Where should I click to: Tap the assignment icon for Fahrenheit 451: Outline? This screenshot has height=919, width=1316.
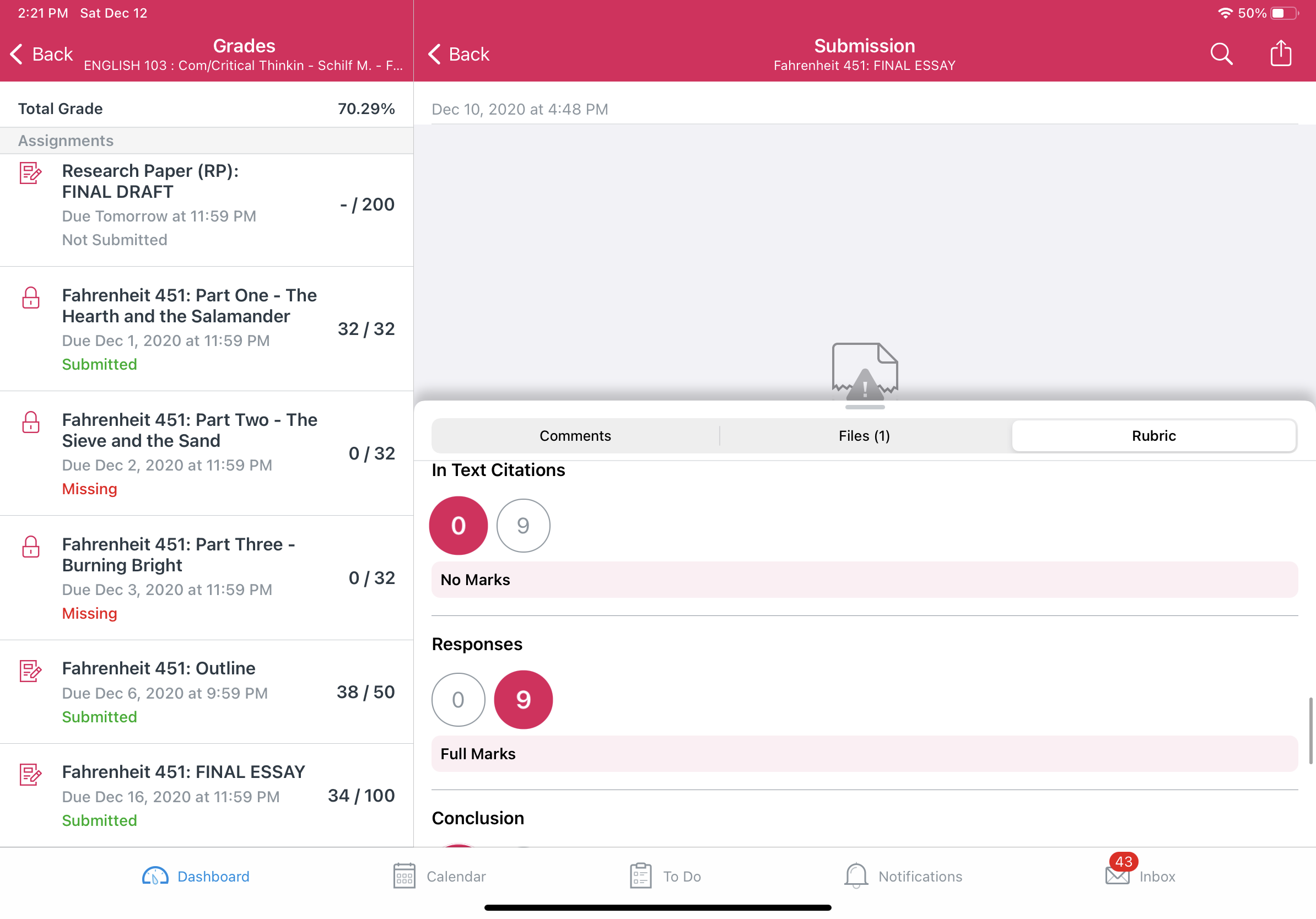pos(30,671)
